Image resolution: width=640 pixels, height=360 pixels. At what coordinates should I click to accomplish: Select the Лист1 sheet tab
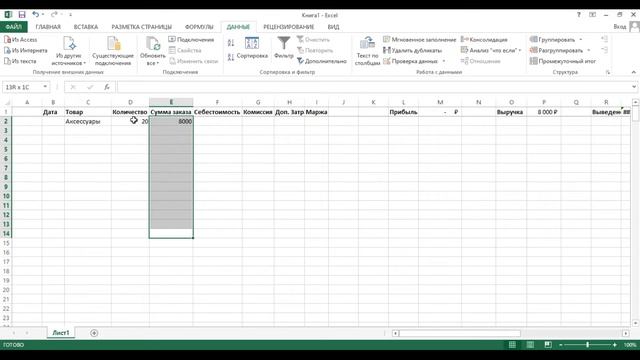(x=61, y=333)
